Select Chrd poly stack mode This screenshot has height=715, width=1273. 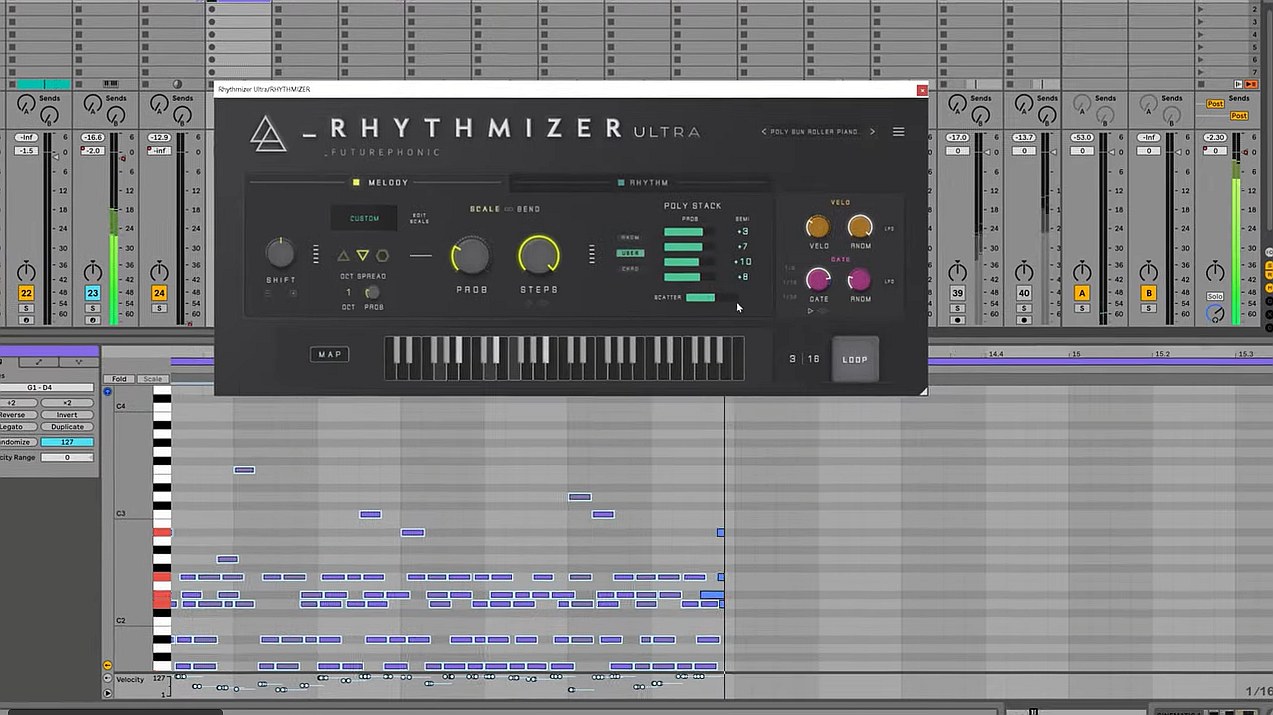tap(630, 268)
